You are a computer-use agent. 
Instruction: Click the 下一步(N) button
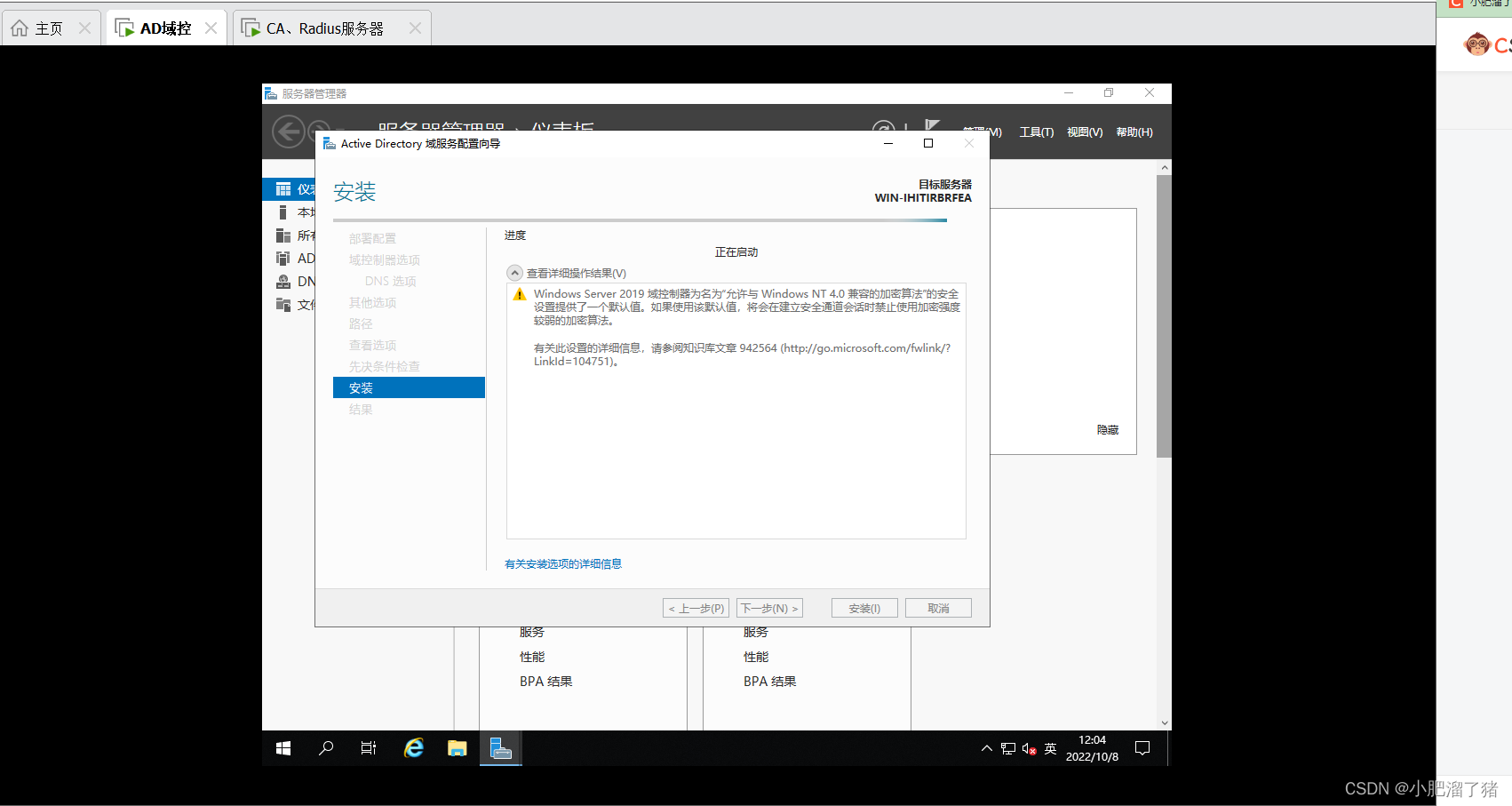(x=769, y=608)
